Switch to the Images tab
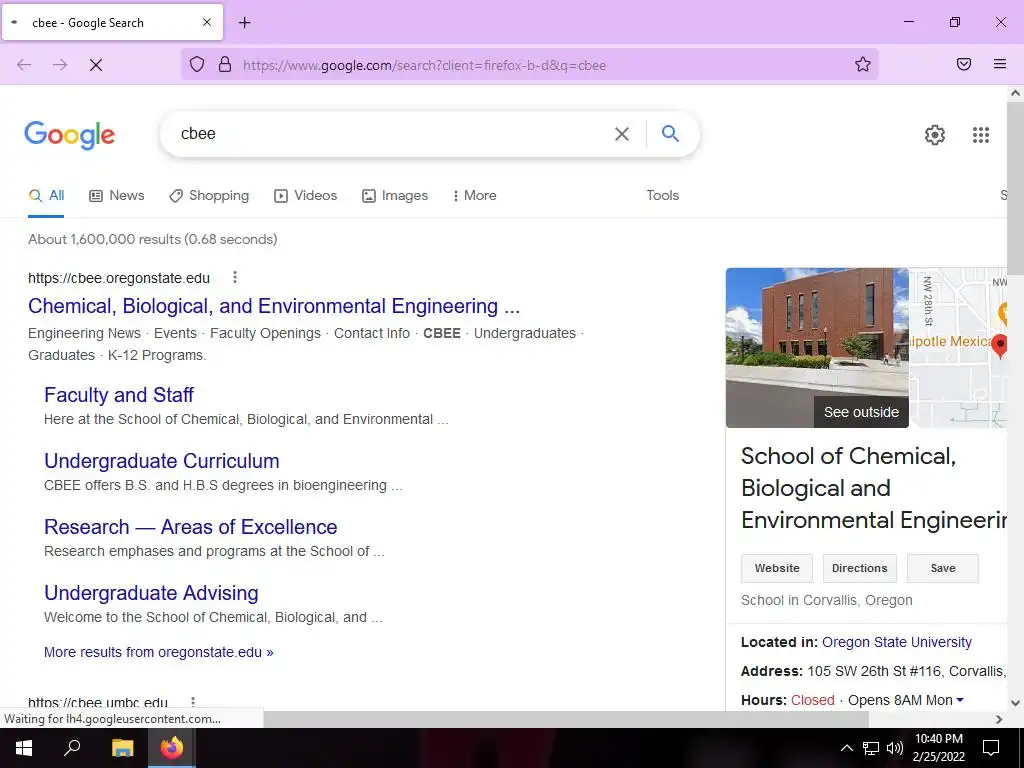Image resolution: width=1024 pixels, height=768 pixels. tap(395, 195)
